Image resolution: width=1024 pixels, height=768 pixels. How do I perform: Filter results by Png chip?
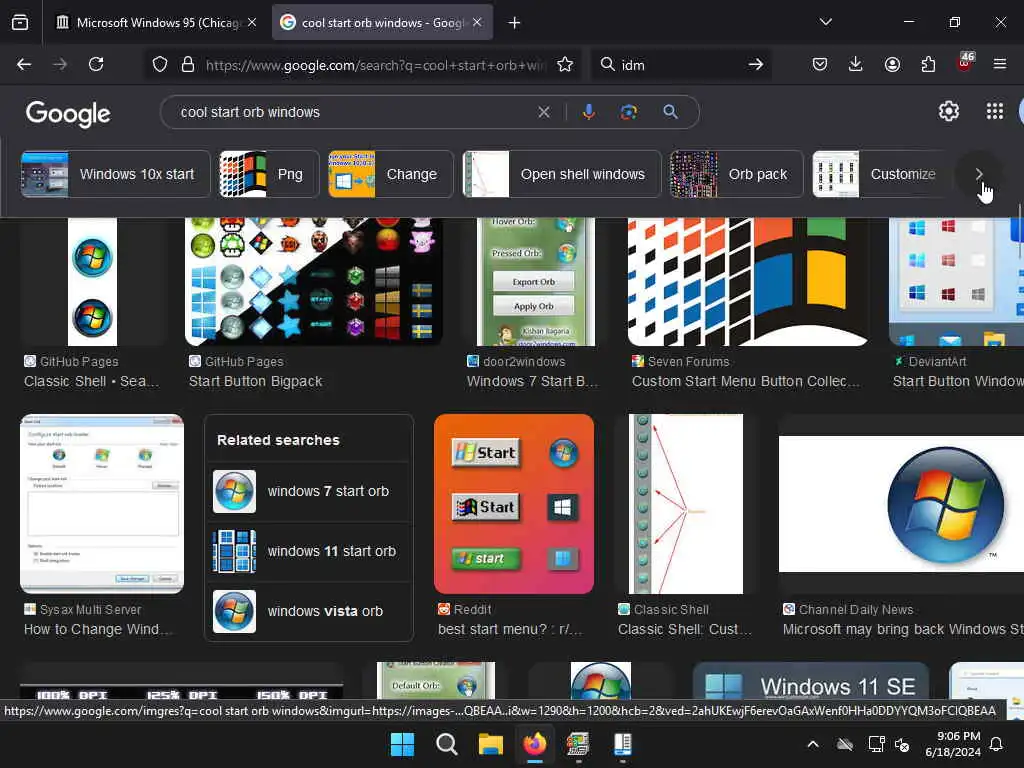(269, 174)
